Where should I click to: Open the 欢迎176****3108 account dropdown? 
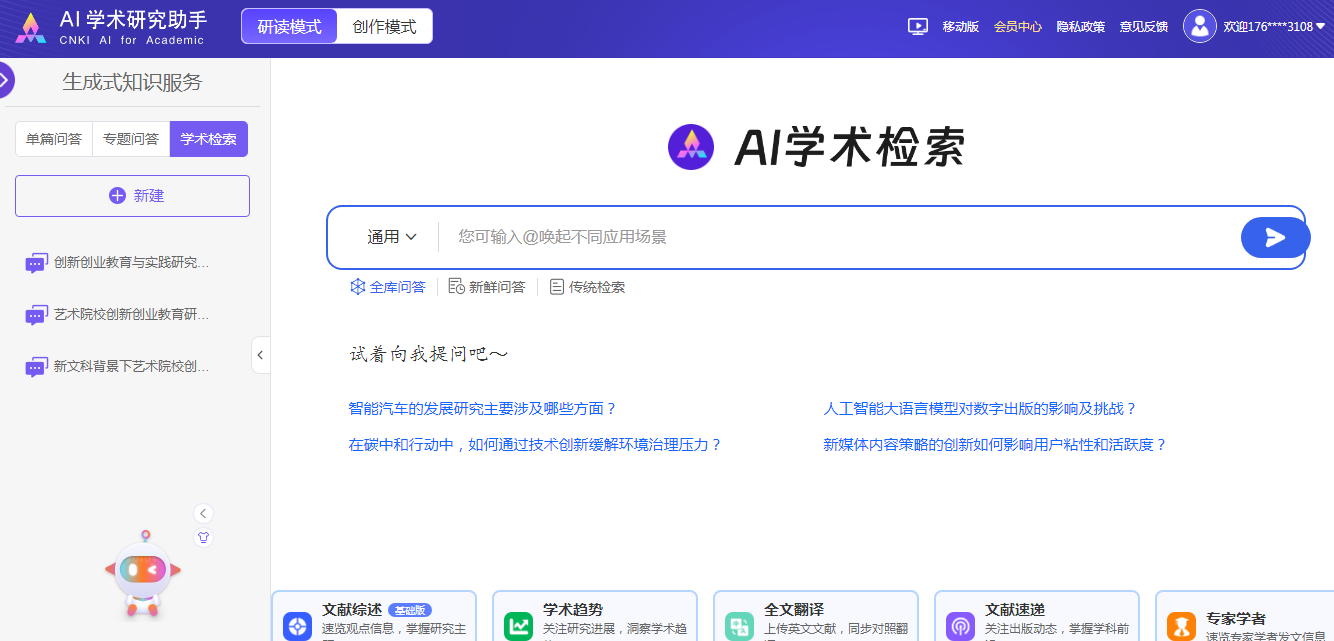point(1274,27)
